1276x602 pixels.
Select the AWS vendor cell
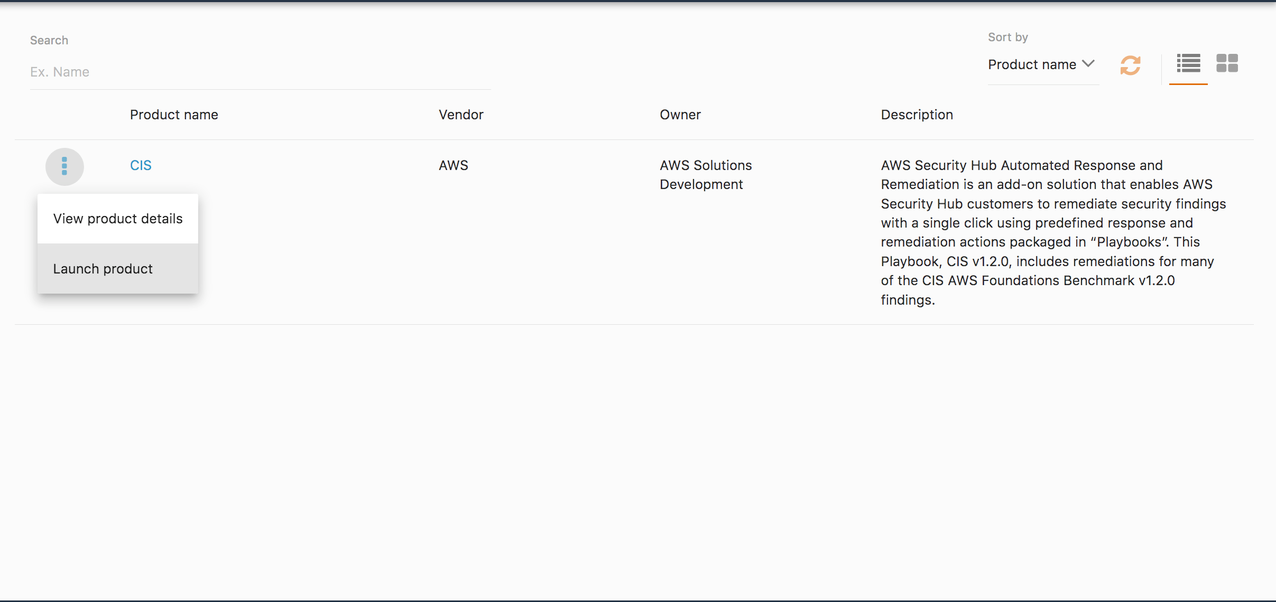click(453, 165)
